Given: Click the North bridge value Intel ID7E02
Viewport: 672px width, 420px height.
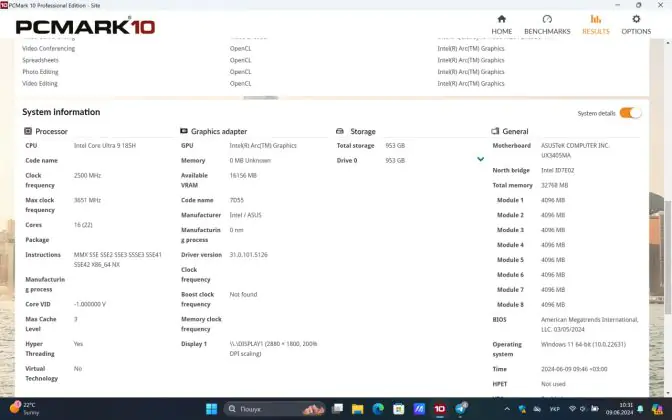Looking at the screenshot, I should pos(557,170).
